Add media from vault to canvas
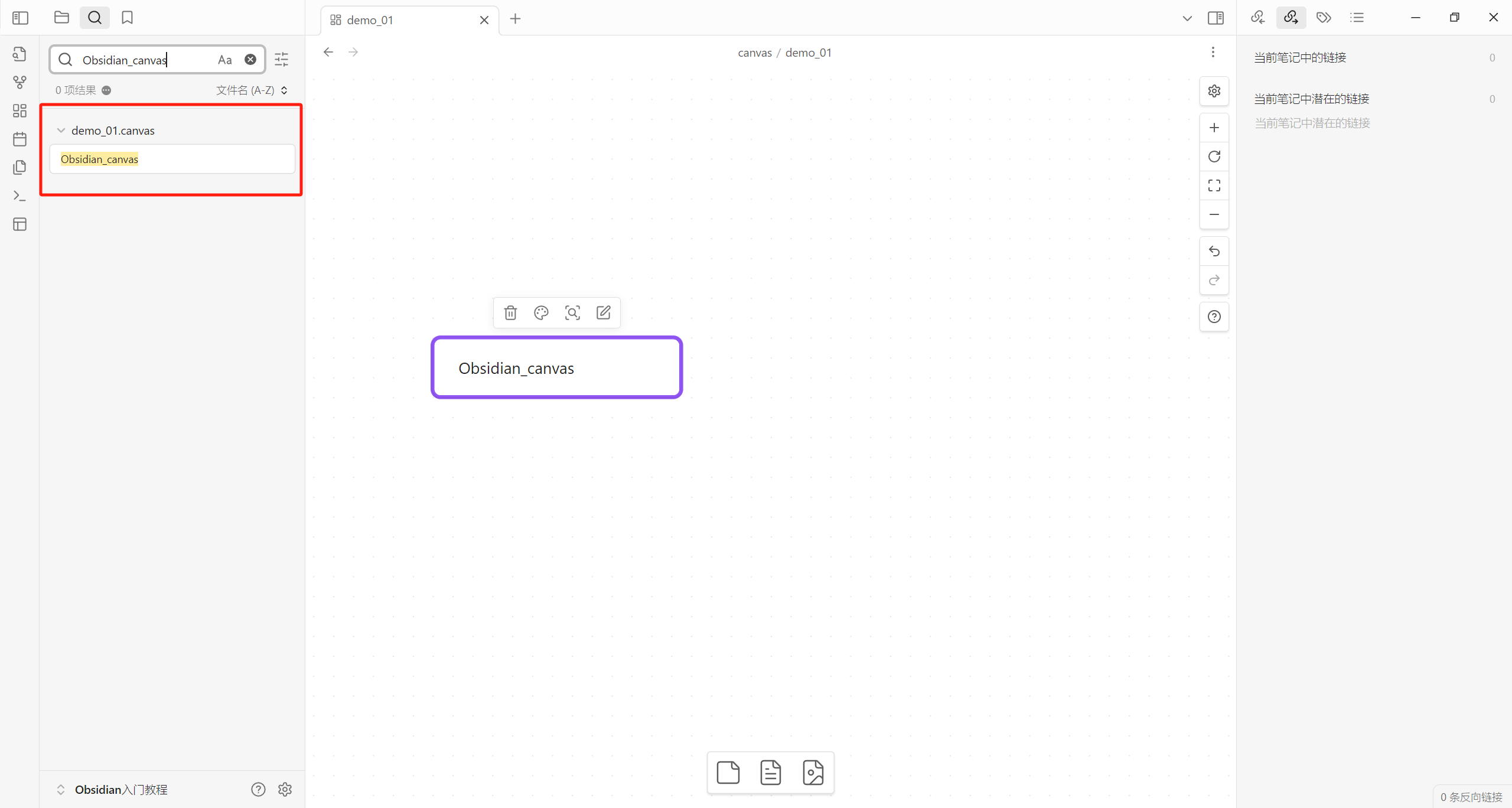1512x808 pixels. 813,772
